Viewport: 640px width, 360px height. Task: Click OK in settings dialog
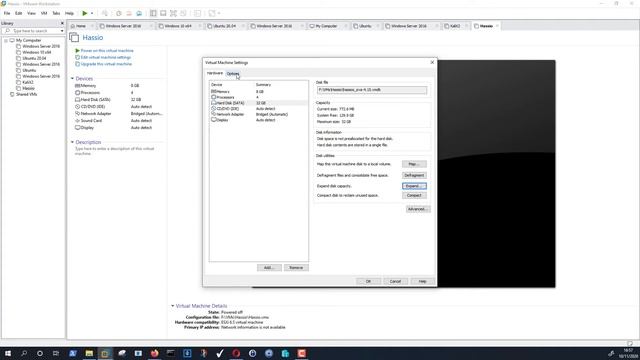click(368, 282)
